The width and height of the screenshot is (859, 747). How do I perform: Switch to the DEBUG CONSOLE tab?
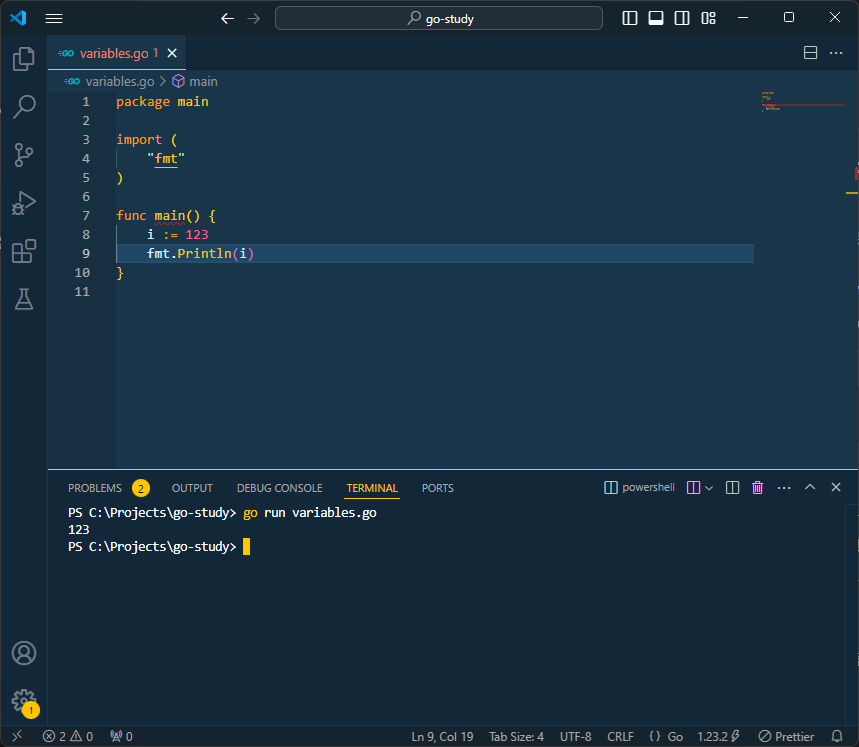point(279,488)
